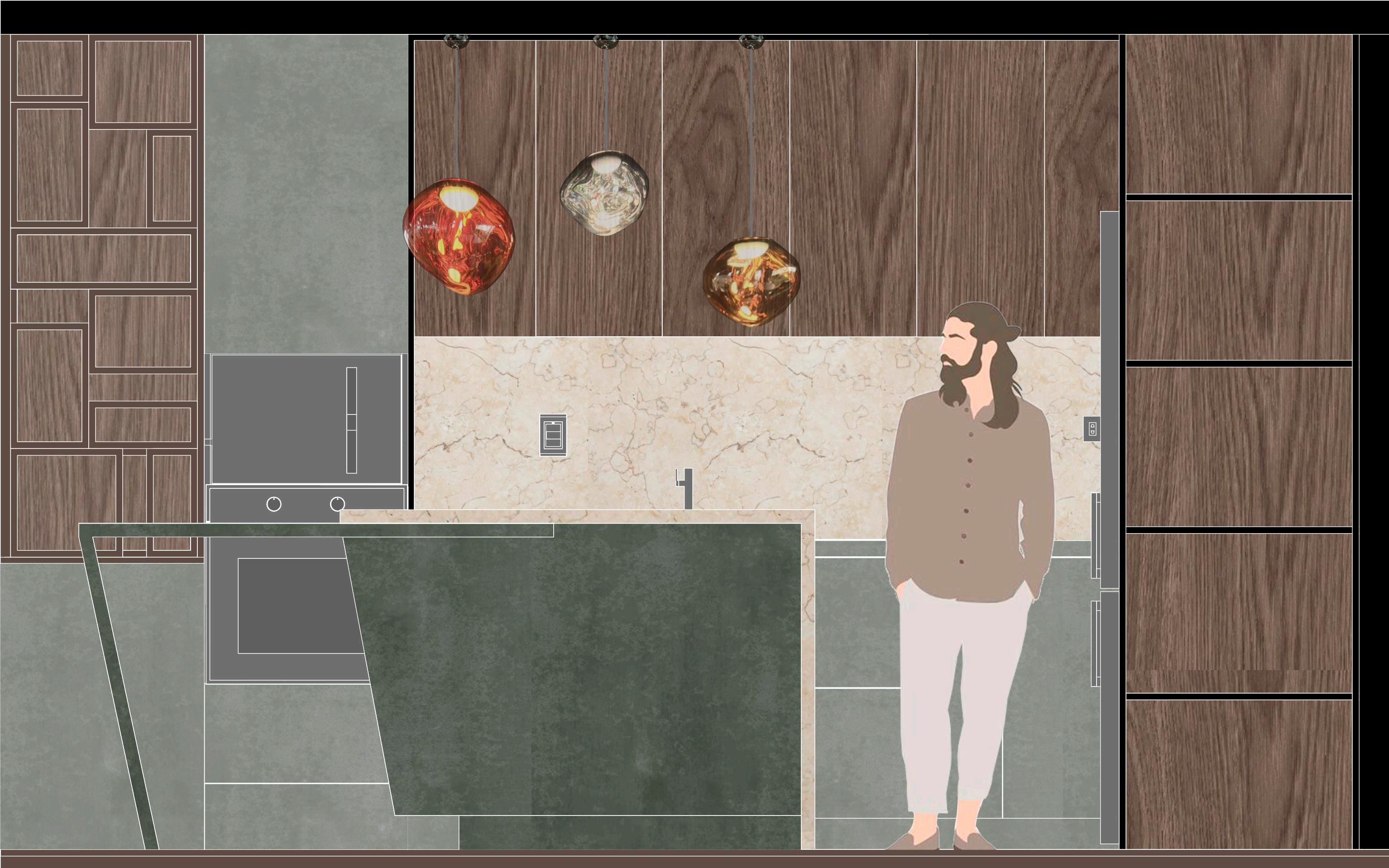Click the right oven control knob
The width and height of the screenshot is (1389, 868).
pos(337,504)
